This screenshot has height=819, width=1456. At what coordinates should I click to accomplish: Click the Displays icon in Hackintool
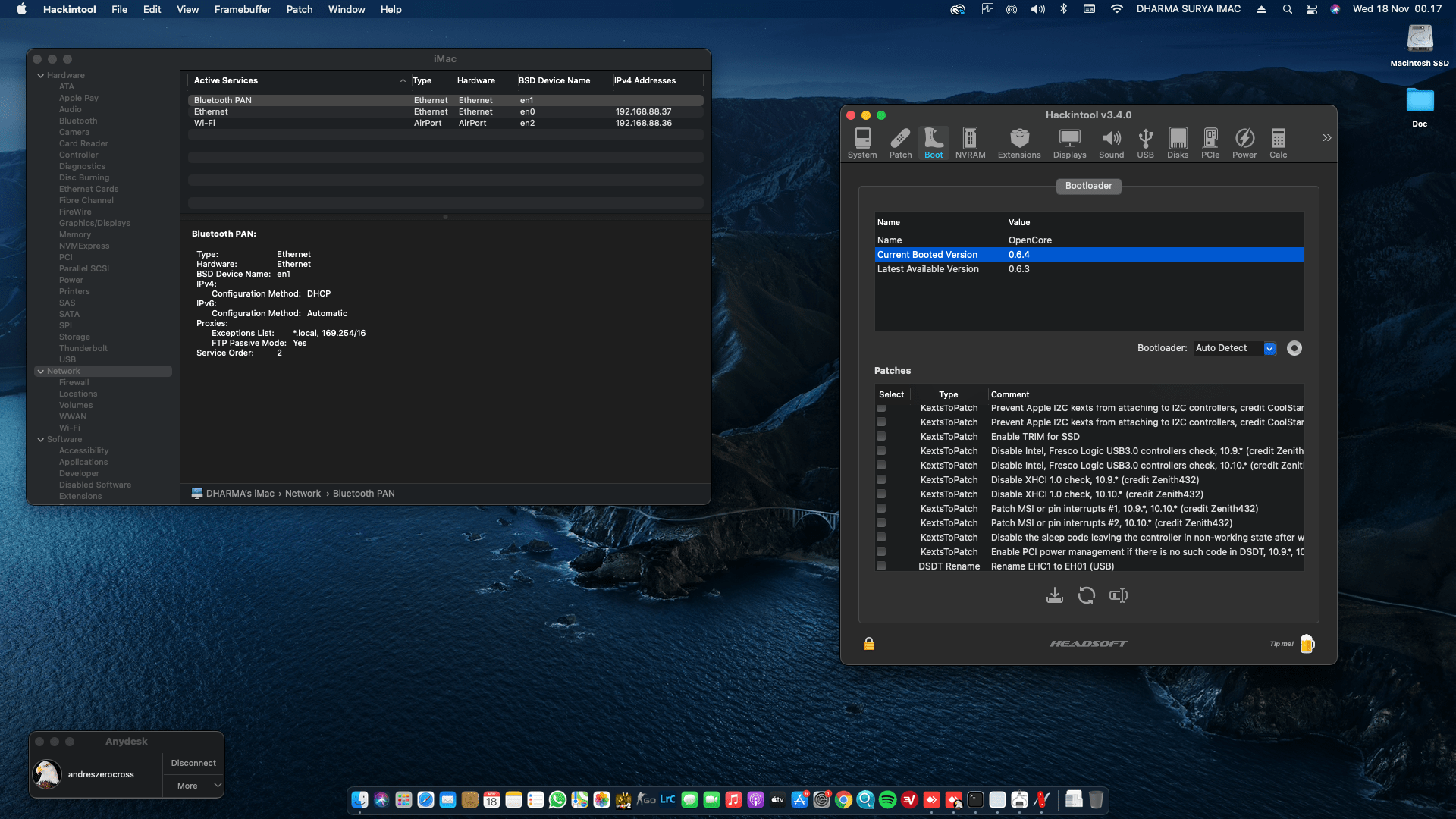pos(1069,143)
